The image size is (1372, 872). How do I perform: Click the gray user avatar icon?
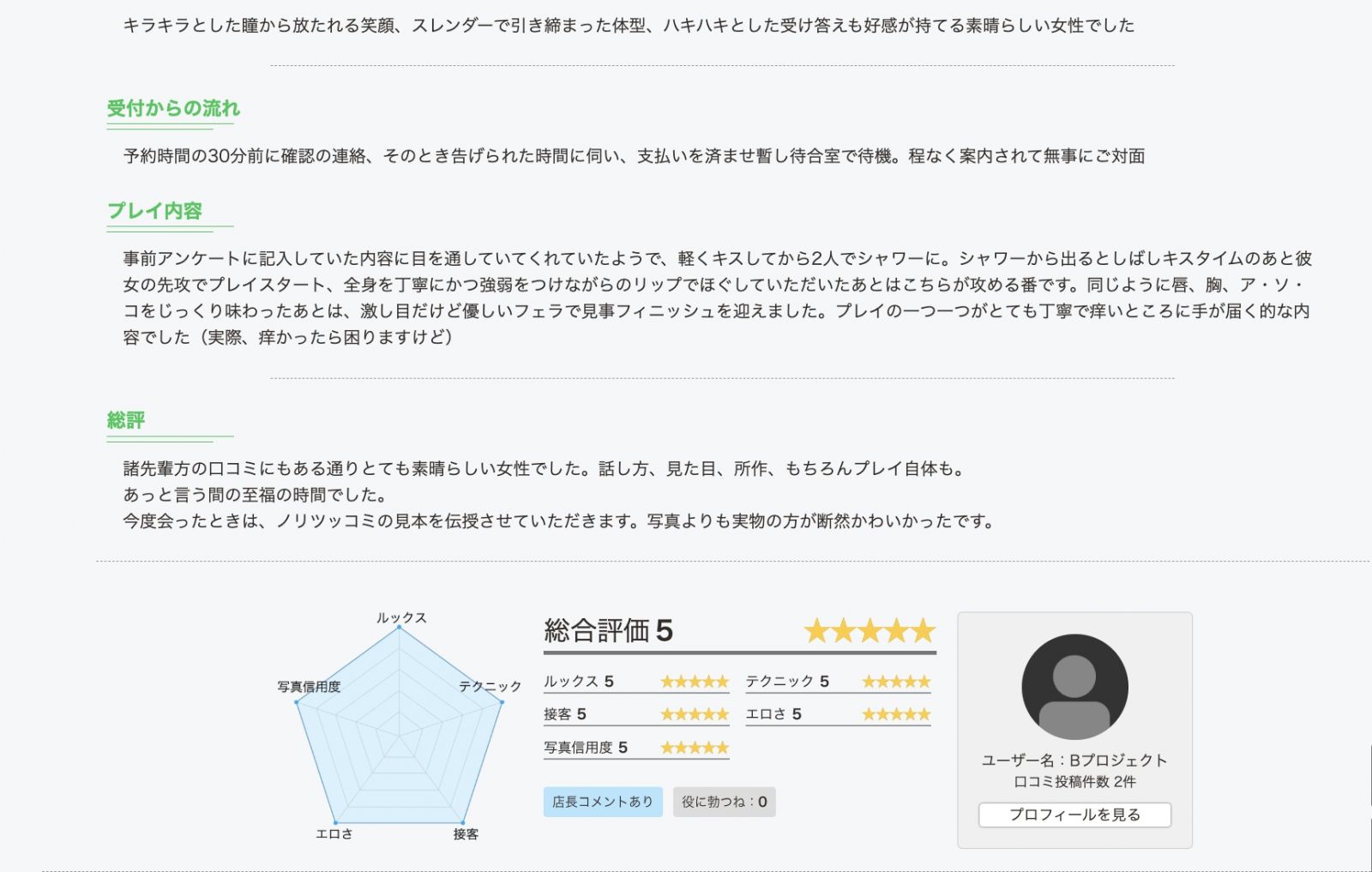point(1074,687)
